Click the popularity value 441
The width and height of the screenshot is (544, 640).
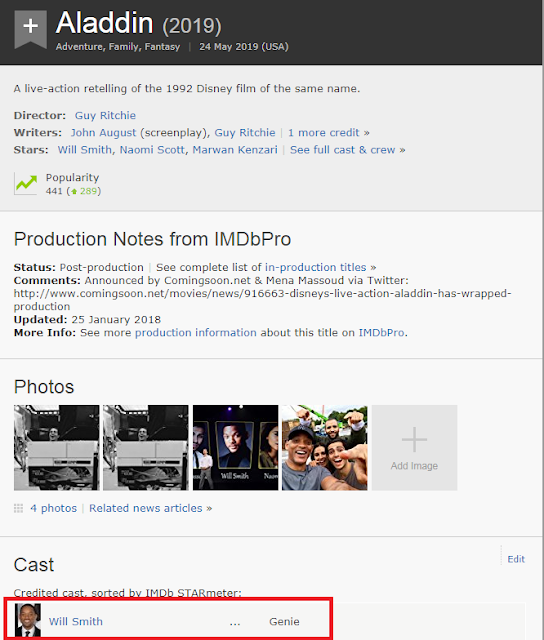(54, 191)
